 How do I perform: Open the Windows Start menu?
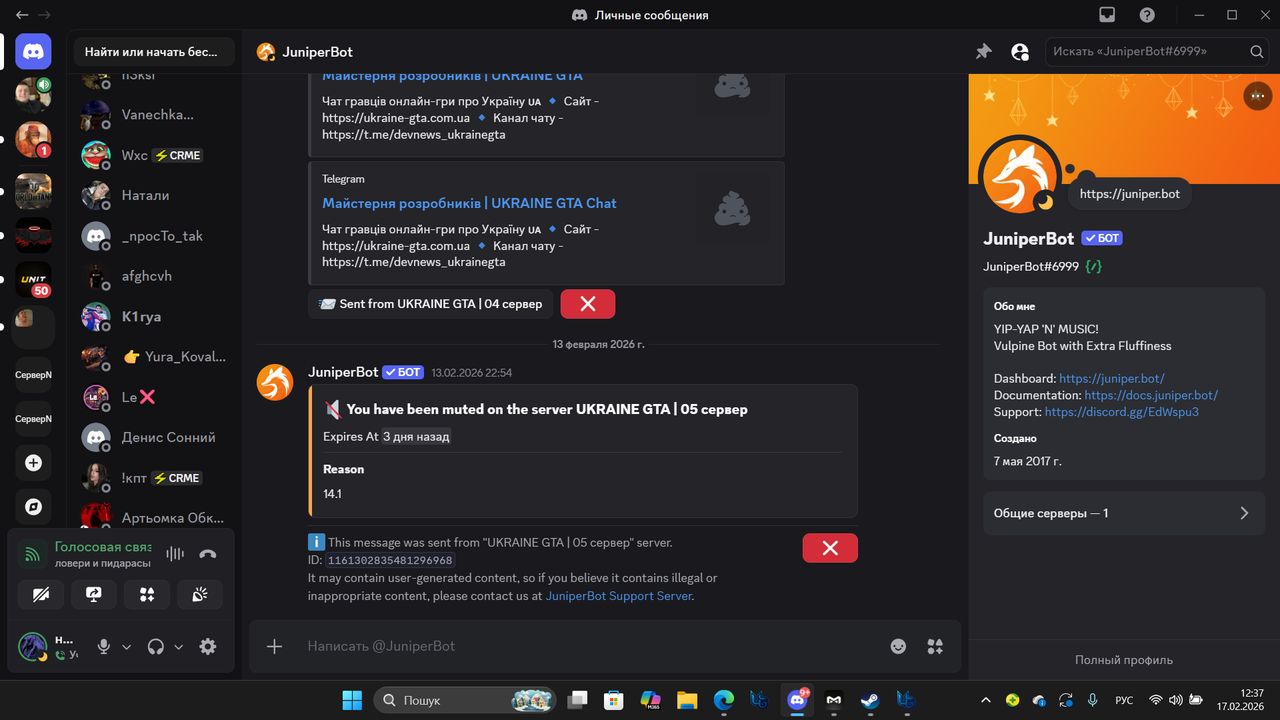tap(352, 700)
